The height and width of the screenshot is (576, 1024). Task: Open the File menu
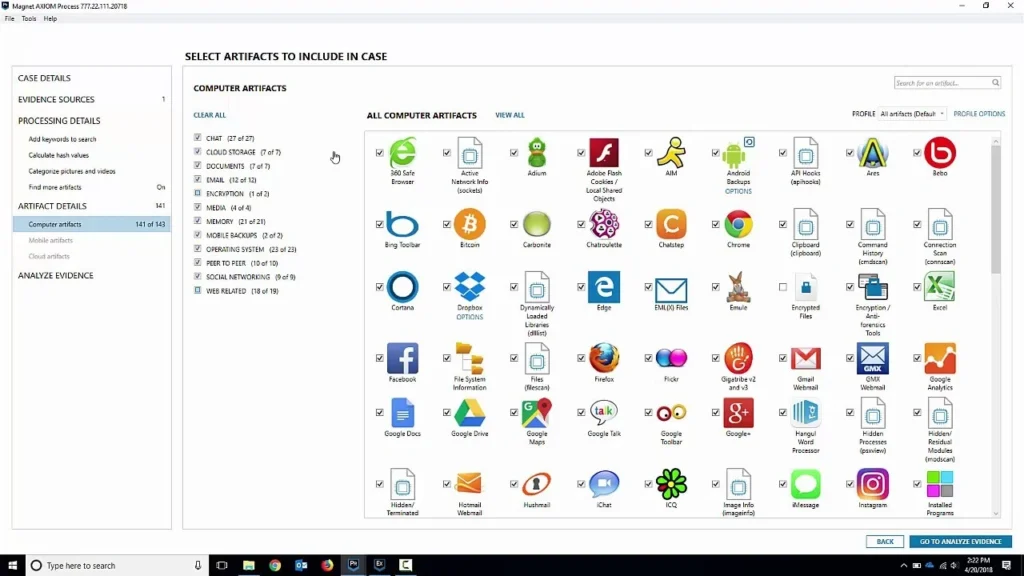[x=10, y=18]
